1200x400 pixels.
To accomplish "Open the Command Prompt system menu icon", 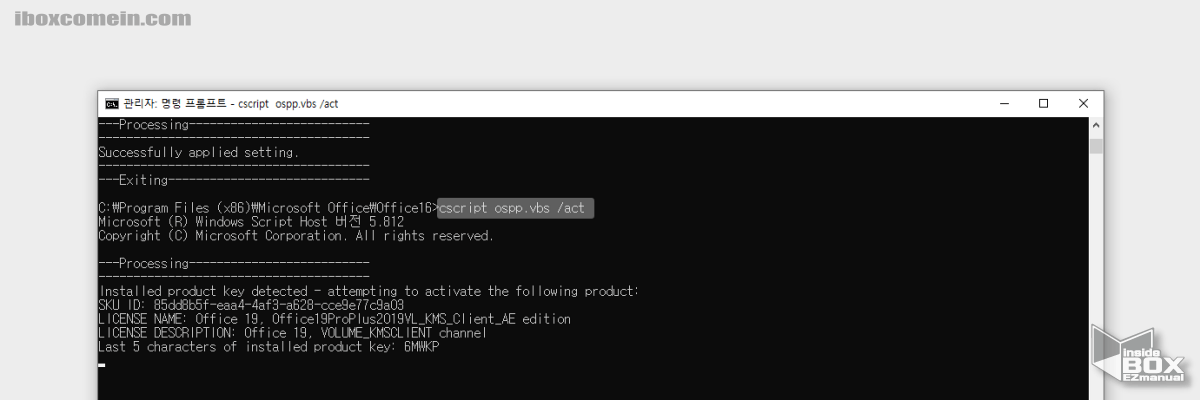I will pyautogui.click(x=113, y=104).
